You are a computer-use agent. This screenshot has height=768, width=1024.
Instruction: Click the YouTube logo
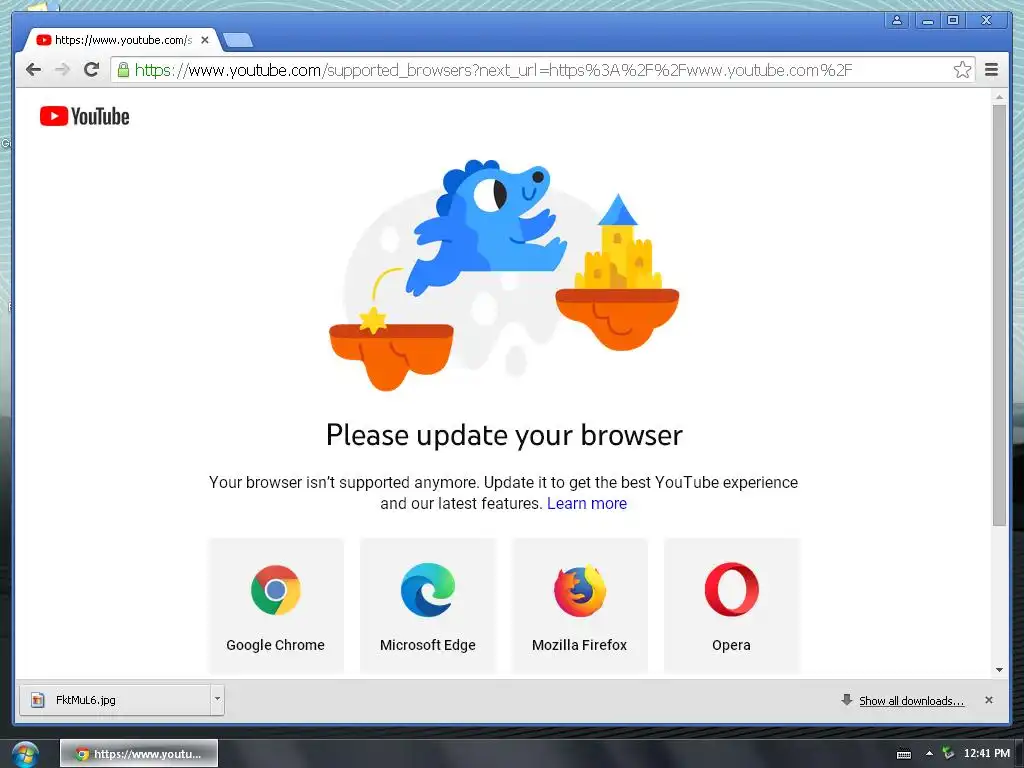[x=84, y=116]
